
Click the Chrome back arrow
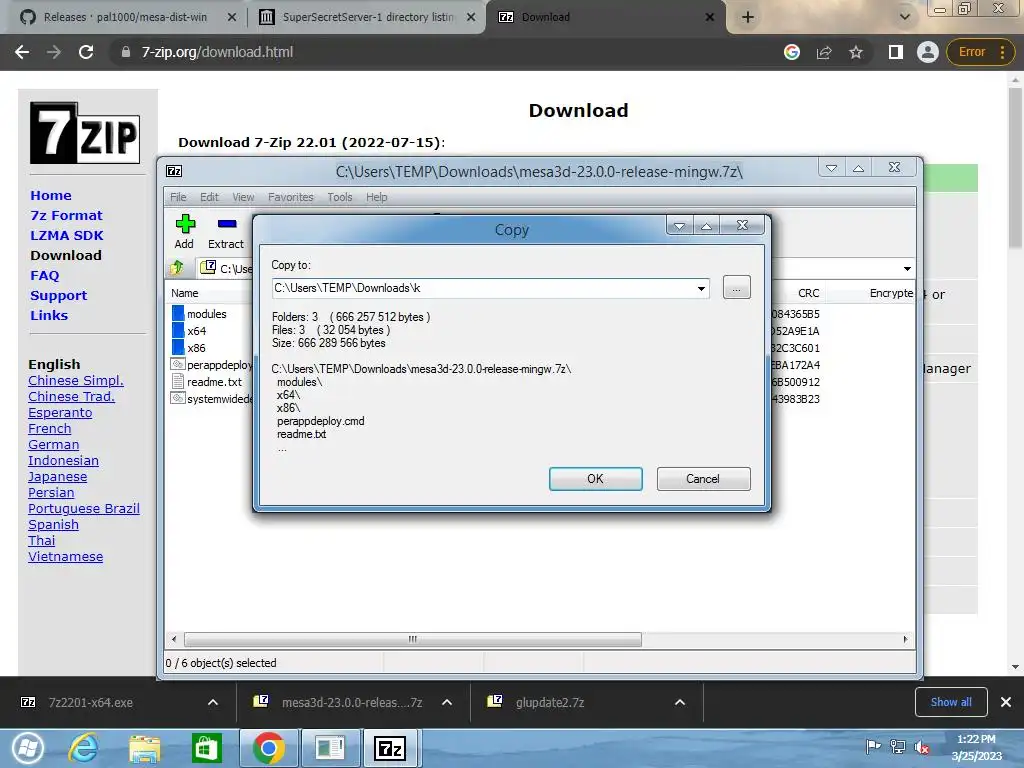(22, 52)
